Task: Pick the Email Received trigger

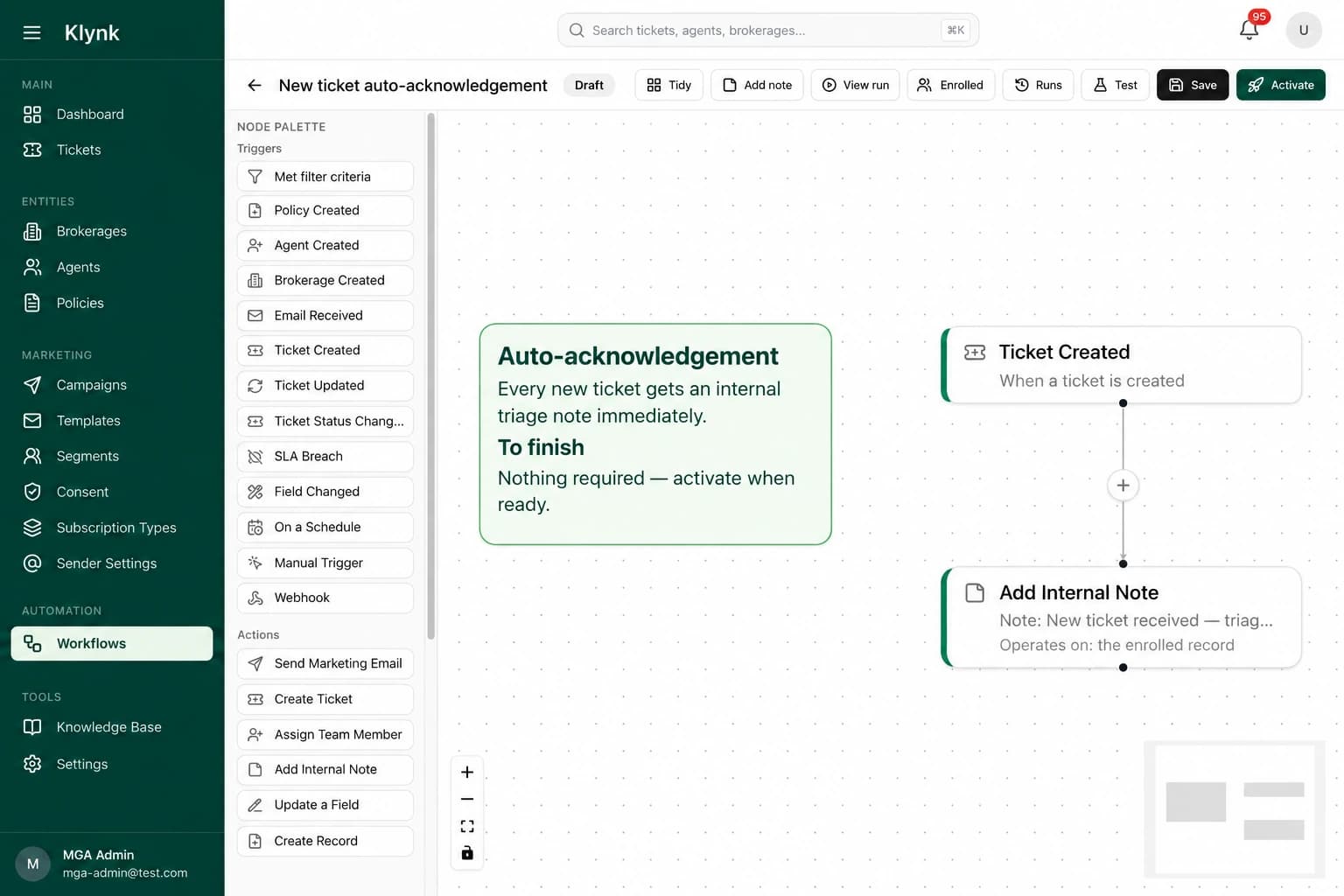Action: [325, 315]
